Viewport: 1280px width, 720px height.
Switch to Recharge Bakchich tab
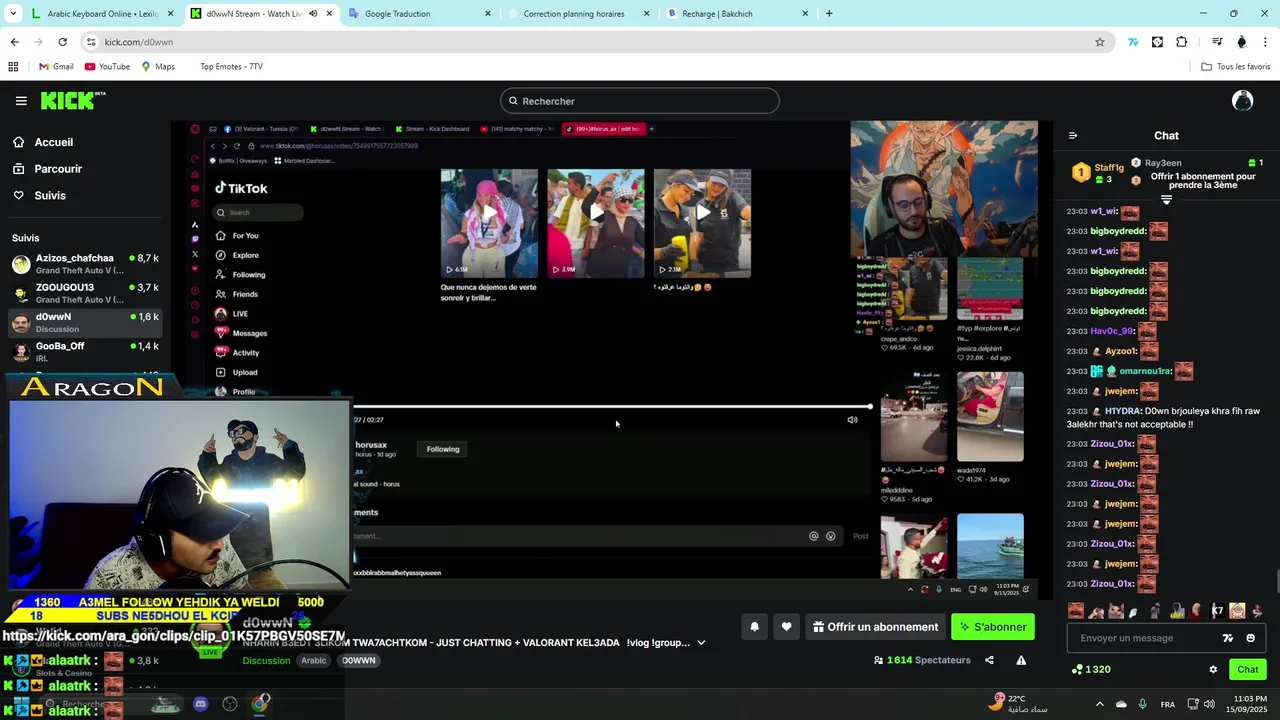[737, 14]
